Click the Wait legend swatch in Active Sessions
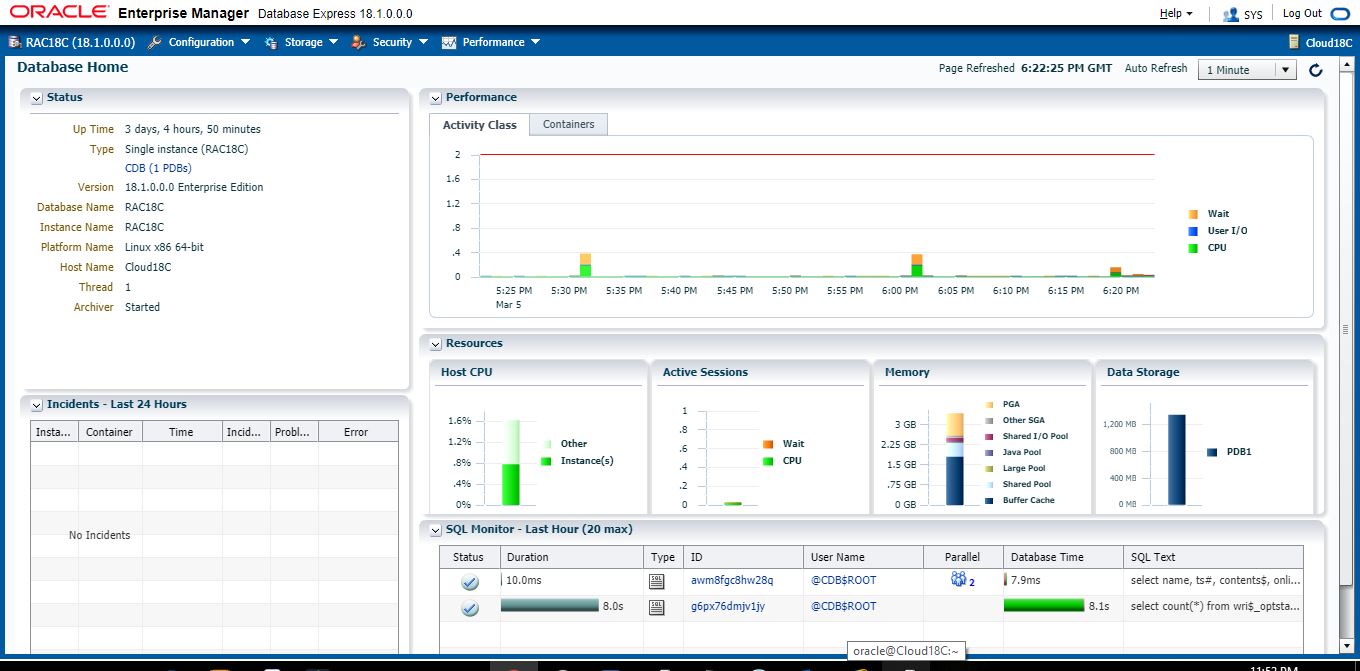1360x671 pixels. click(x=768, y=444)
